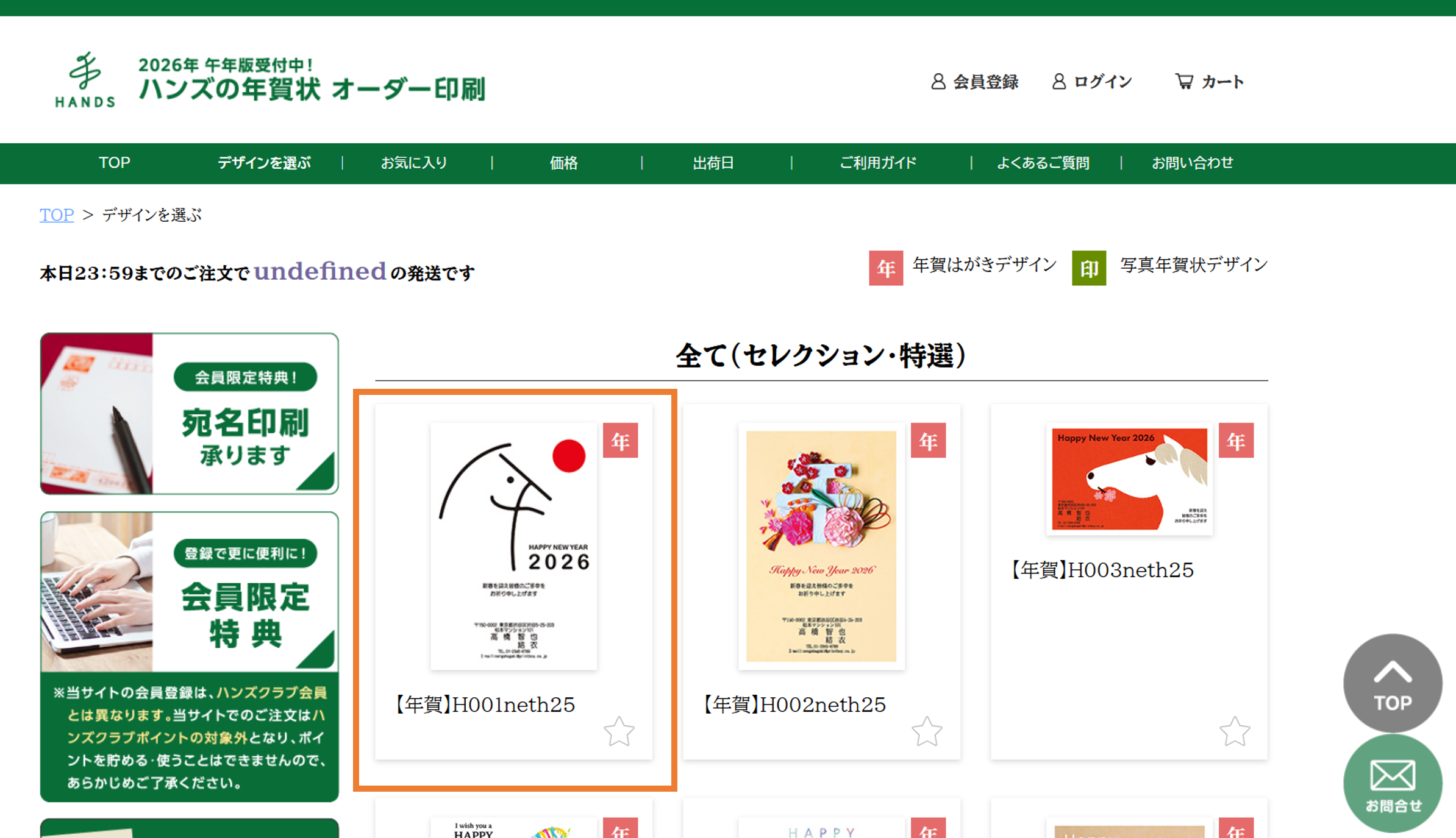
Task: Go to お気に入り navigation item
Action: point(414,163)
